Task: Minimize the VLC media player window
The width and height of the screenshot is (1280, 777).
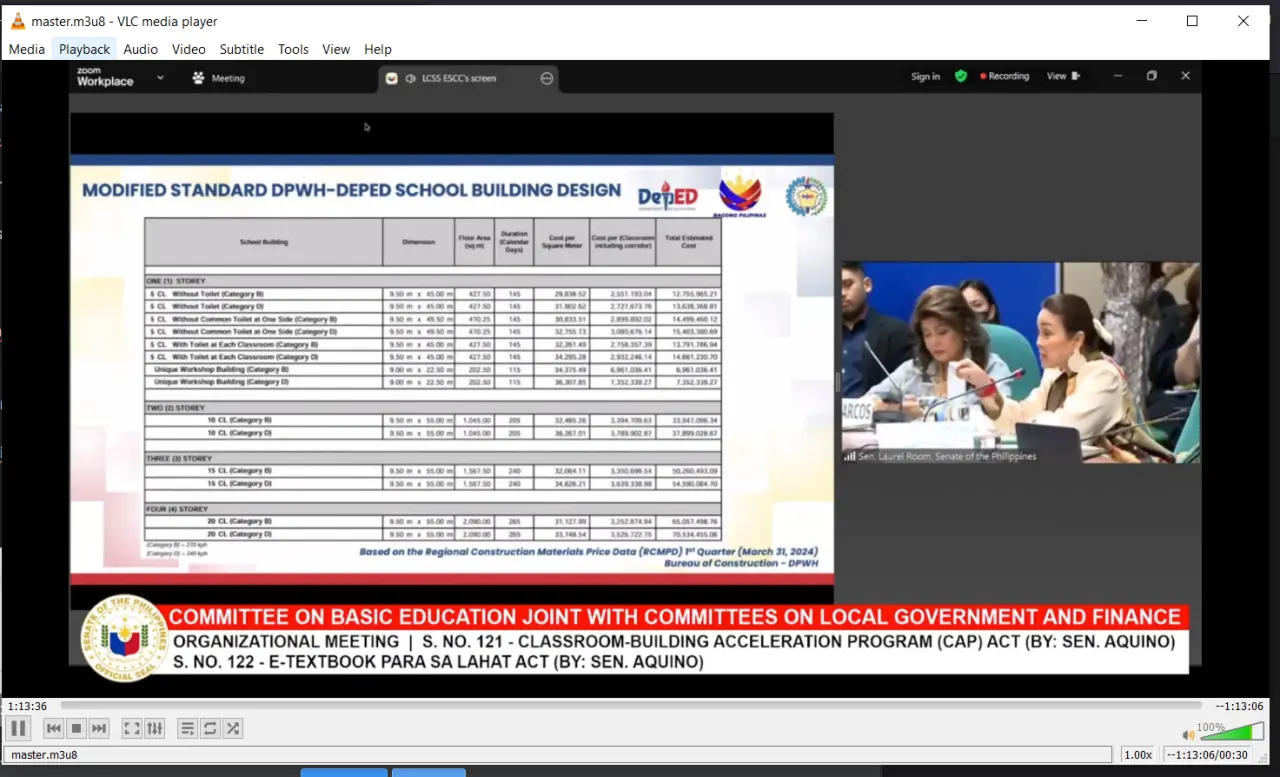Action: point(1141,21)
